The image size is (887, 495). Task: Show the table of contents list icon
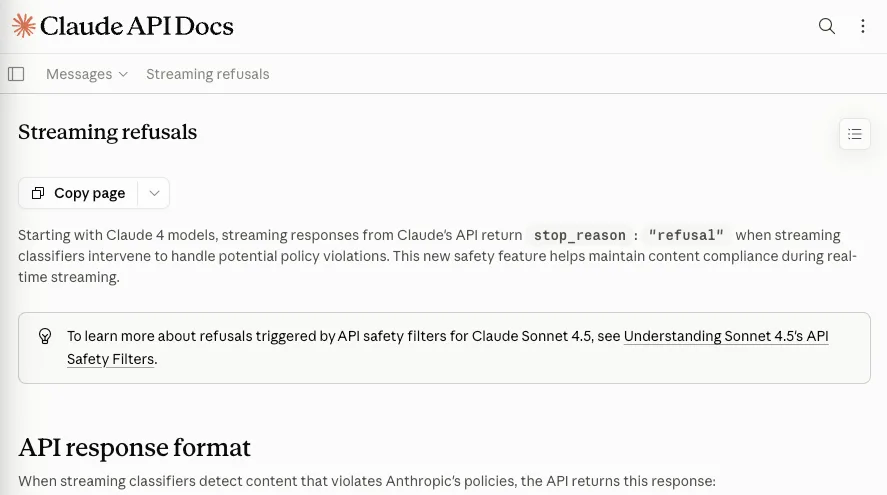pyautogui.click(x=855, y=134)
